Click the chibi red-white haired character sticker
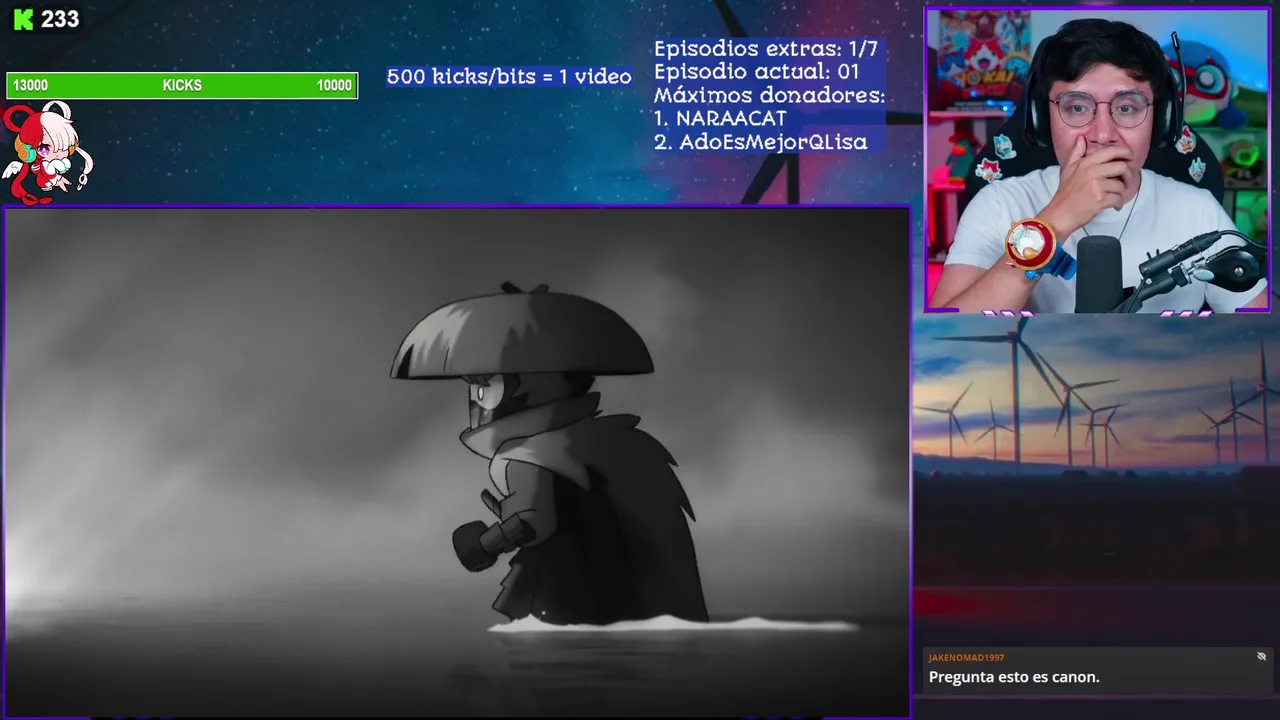This screenshot has height=720, width=1280. click(x=46, y=152)
